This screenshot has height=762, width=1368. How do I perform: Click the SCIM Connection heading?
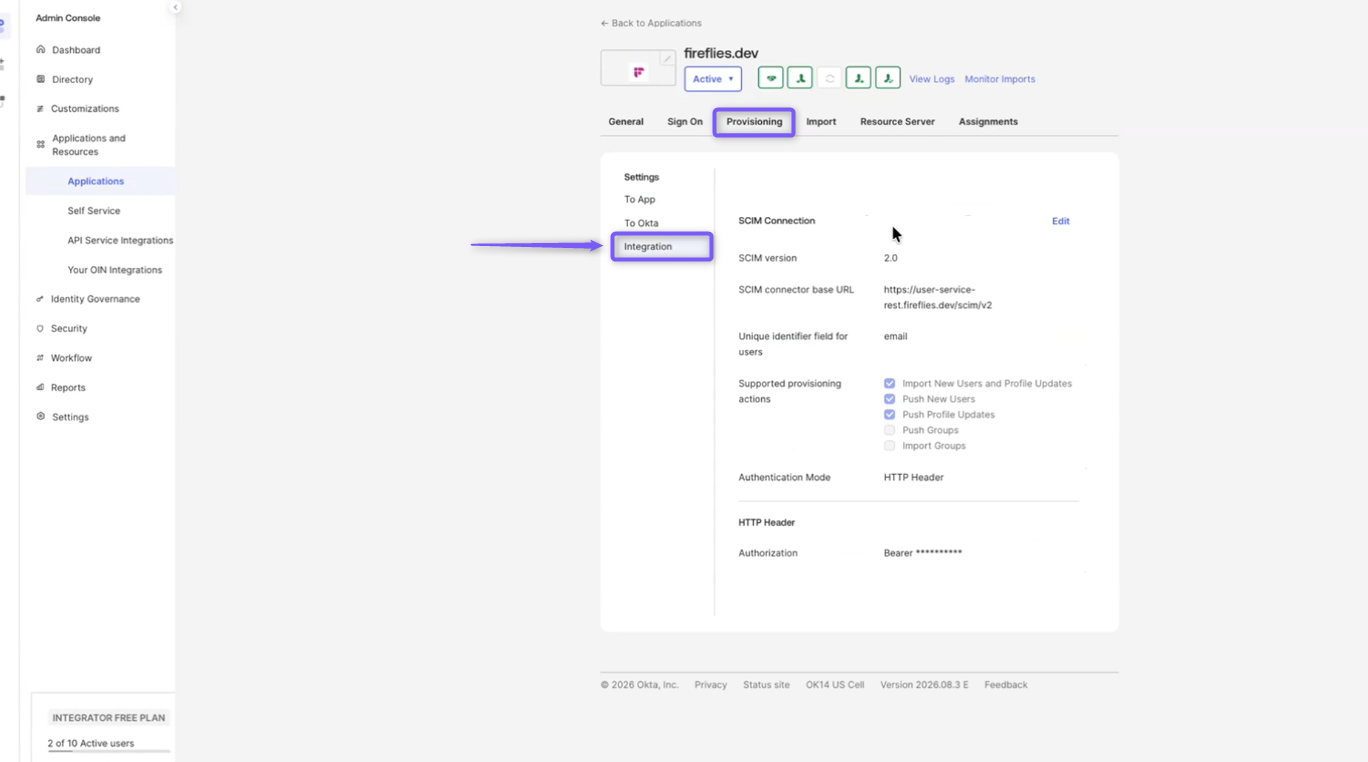pyautogui.click(x=777, y=221)
